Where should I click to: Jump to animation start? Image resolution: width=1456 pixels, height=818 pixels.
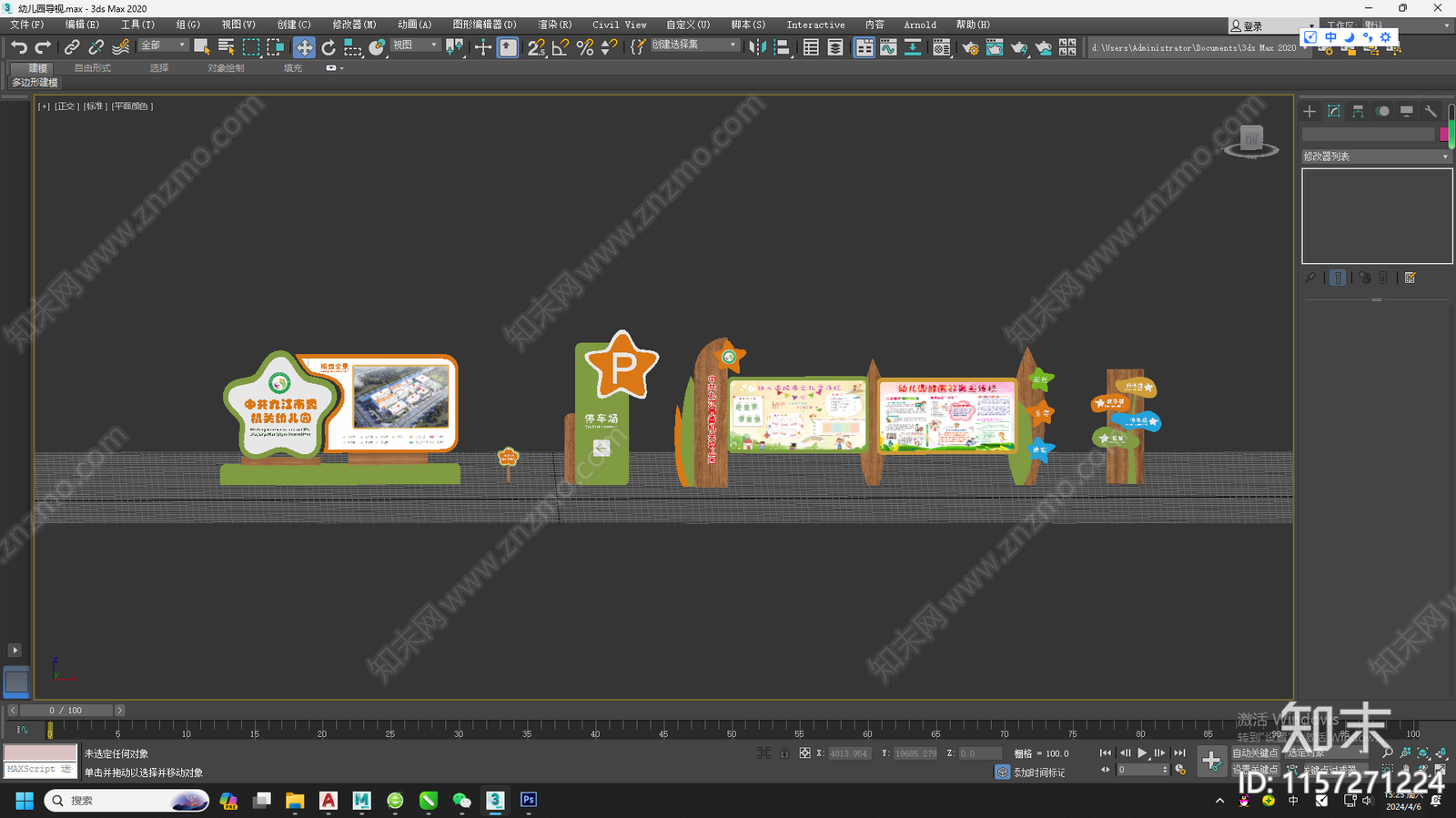[x=1106, y=752]
